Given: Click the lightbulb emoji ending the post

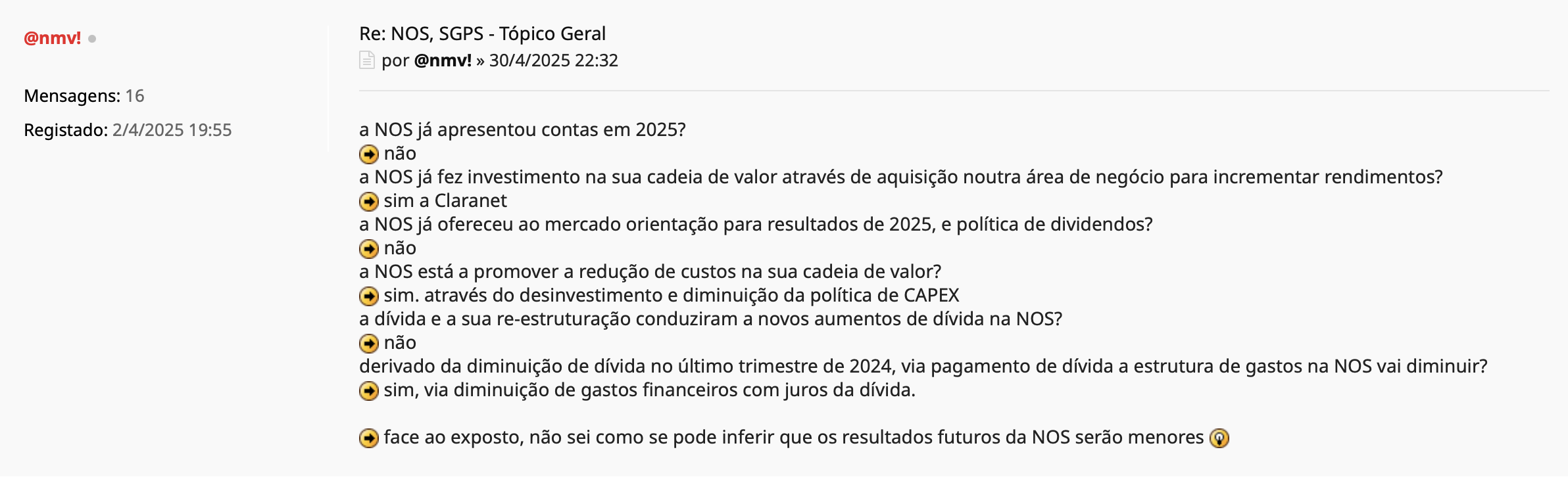Looking at the screenshot, I should 1219,438.
